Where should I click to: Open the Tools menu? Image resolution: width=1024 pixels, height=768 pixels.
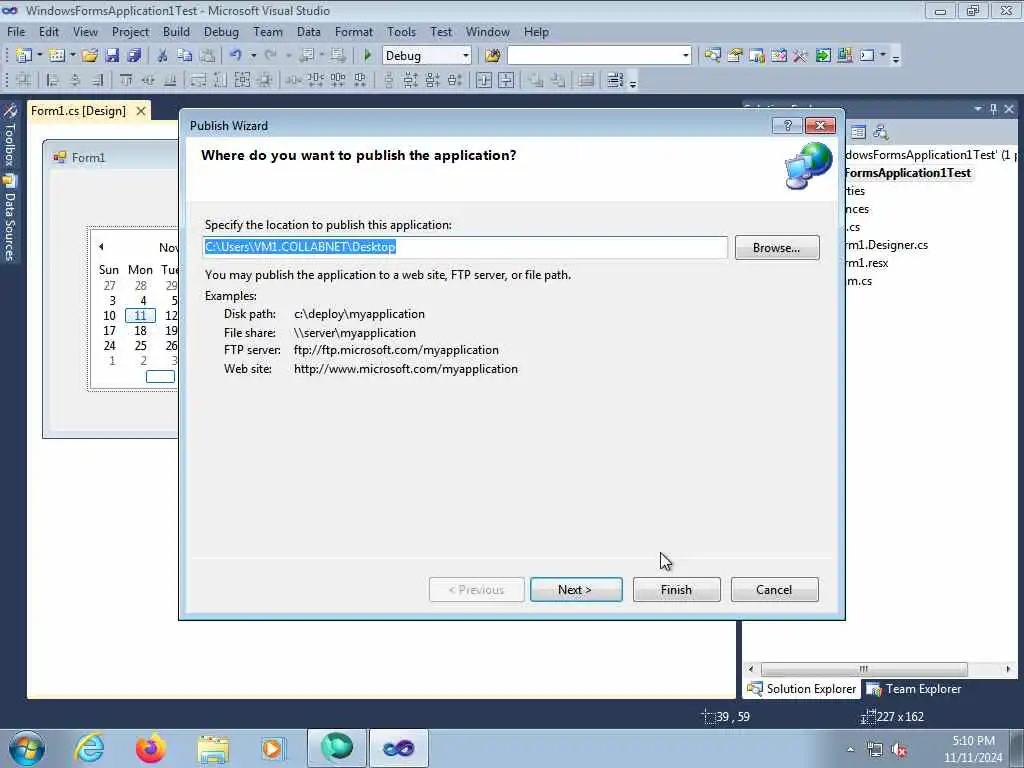pos(401,32)
